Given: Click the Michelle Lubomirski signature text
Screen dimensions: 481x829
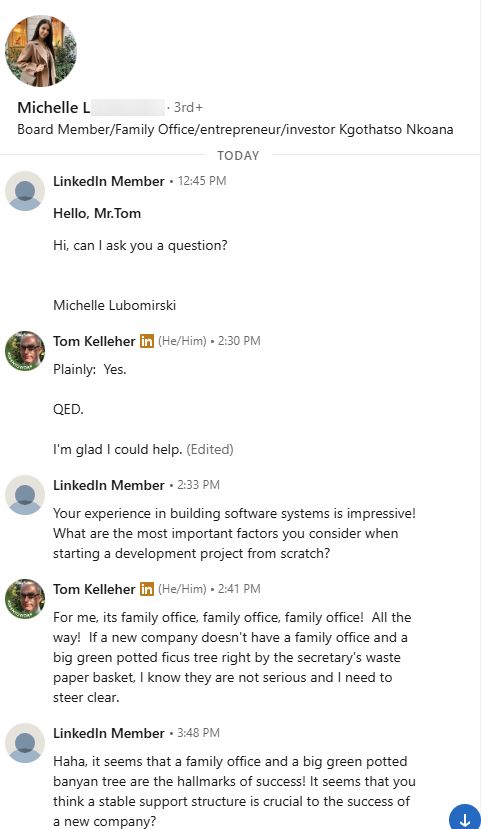Looking at the screenshot, I should (115, 305).
